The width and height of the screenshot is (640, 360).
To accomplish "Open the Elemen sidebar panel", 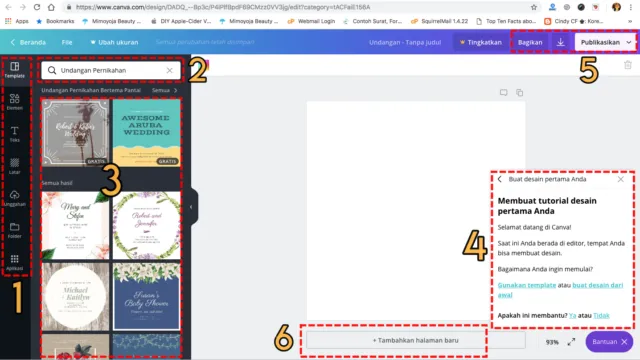I will tap(15, 102).
